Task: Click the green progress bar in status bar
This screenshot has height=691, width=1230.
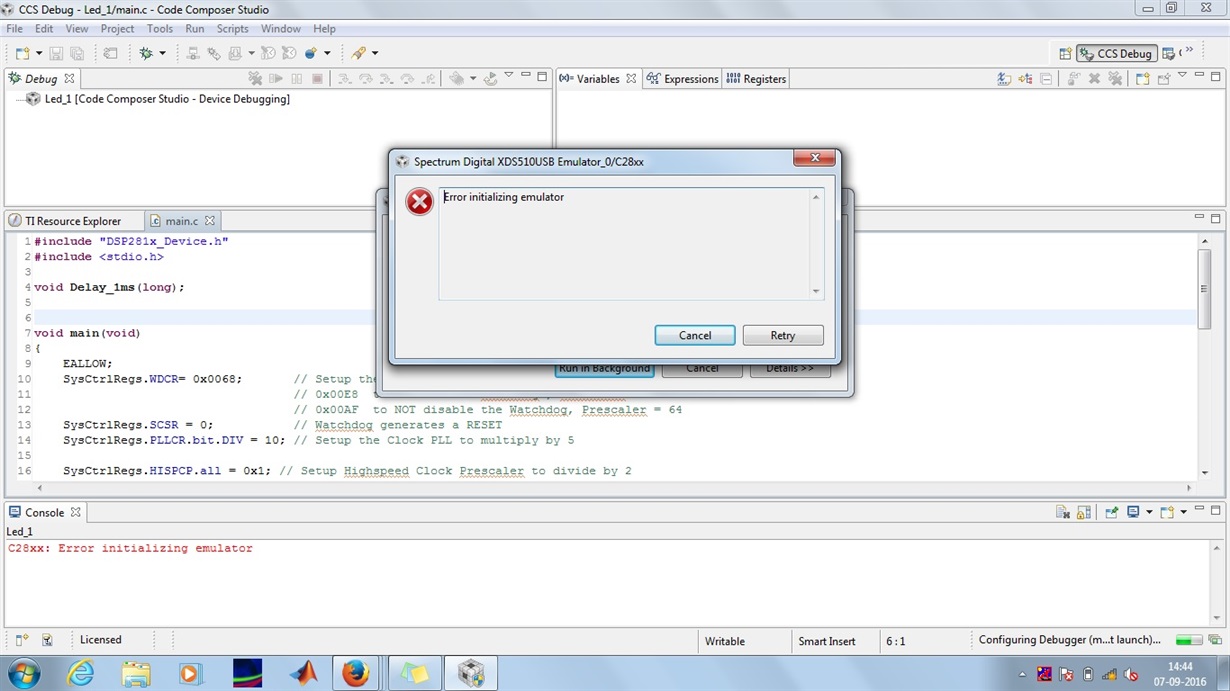Action: (1189, 641)
